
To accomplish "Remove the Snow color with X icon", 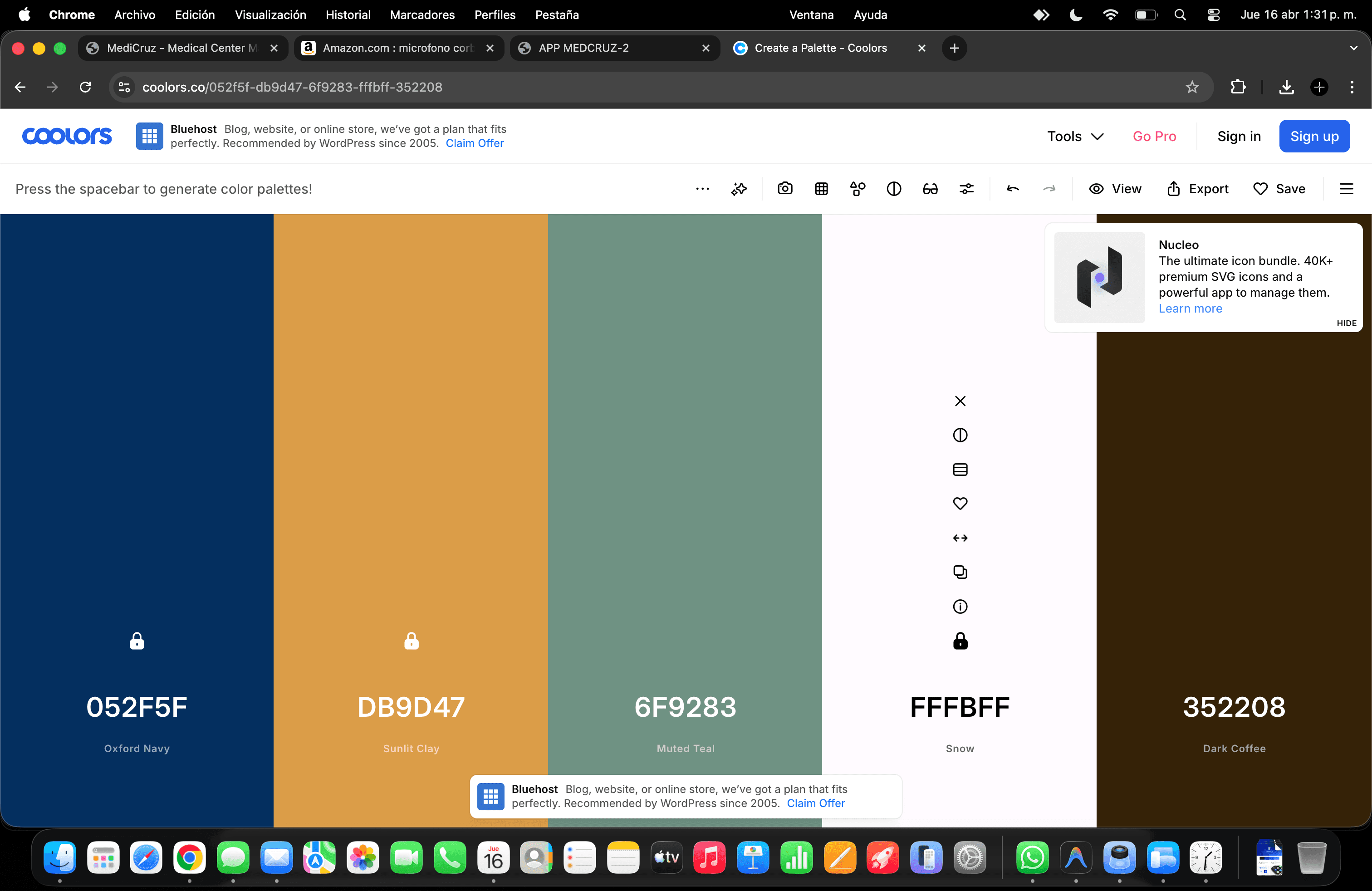I will point(960,401).
